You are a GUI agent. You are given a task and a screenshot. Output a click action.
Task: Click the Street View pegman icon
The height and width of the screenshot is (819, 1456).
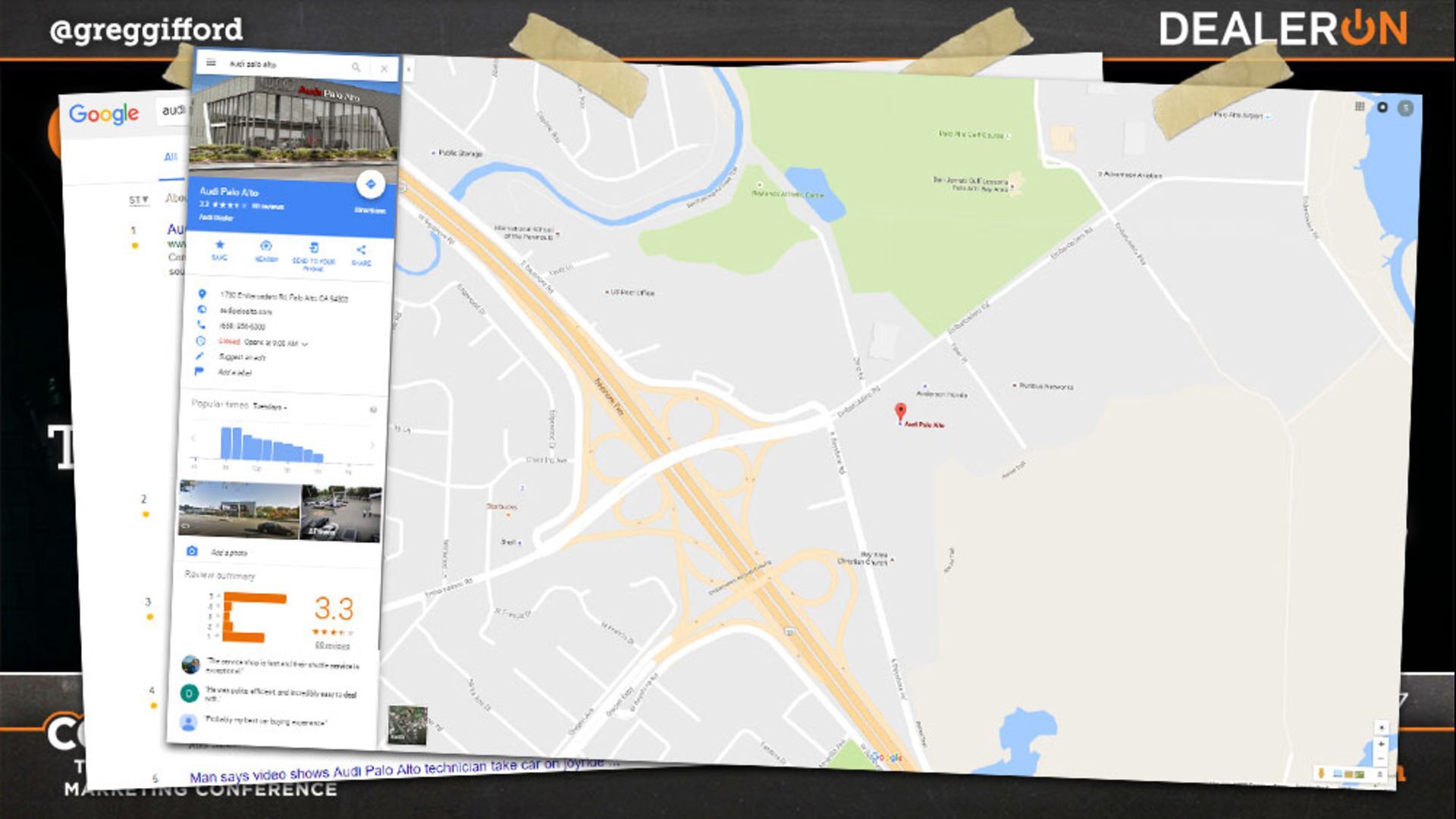point(1321,773)
